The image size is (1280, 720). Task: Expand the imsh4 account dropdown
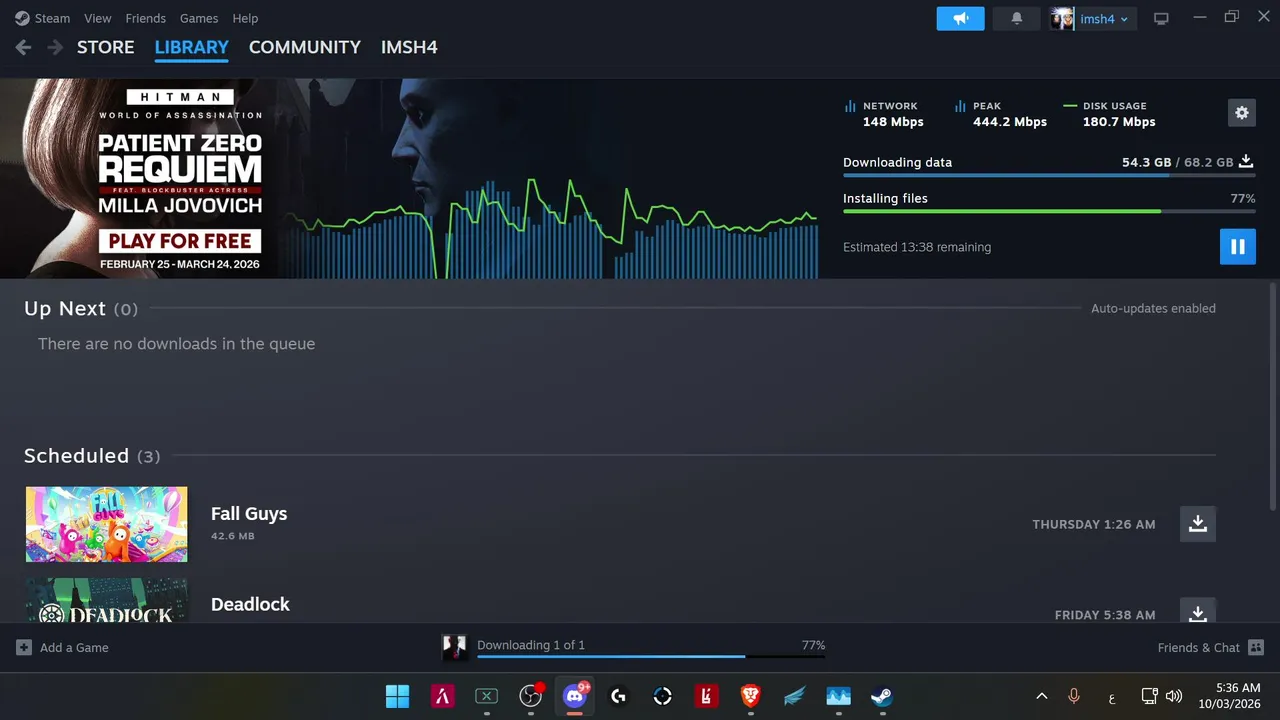[x=1105, y=19]
